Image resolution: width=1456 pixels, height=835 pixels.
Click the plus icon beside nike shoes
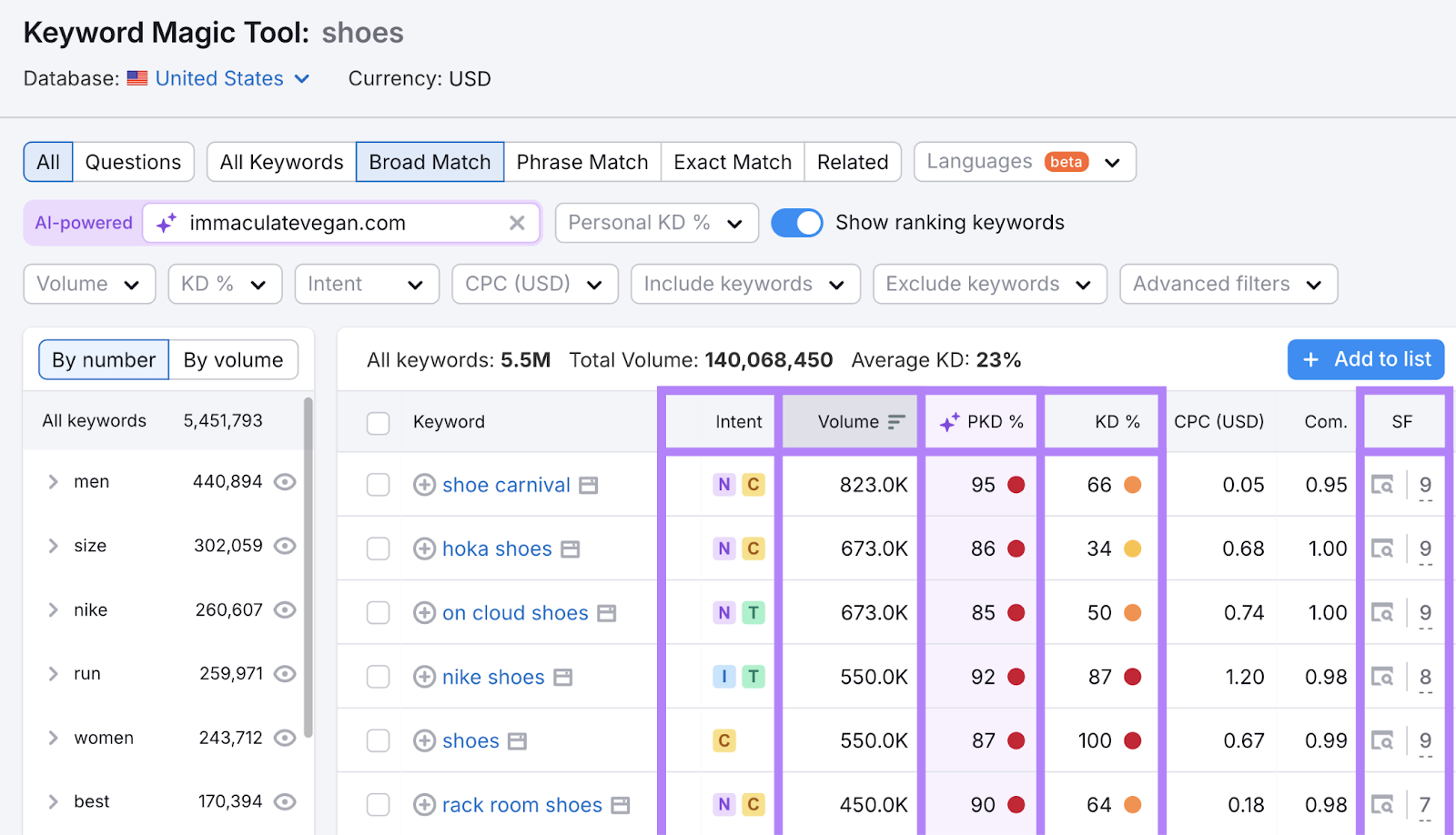point(424,677)
